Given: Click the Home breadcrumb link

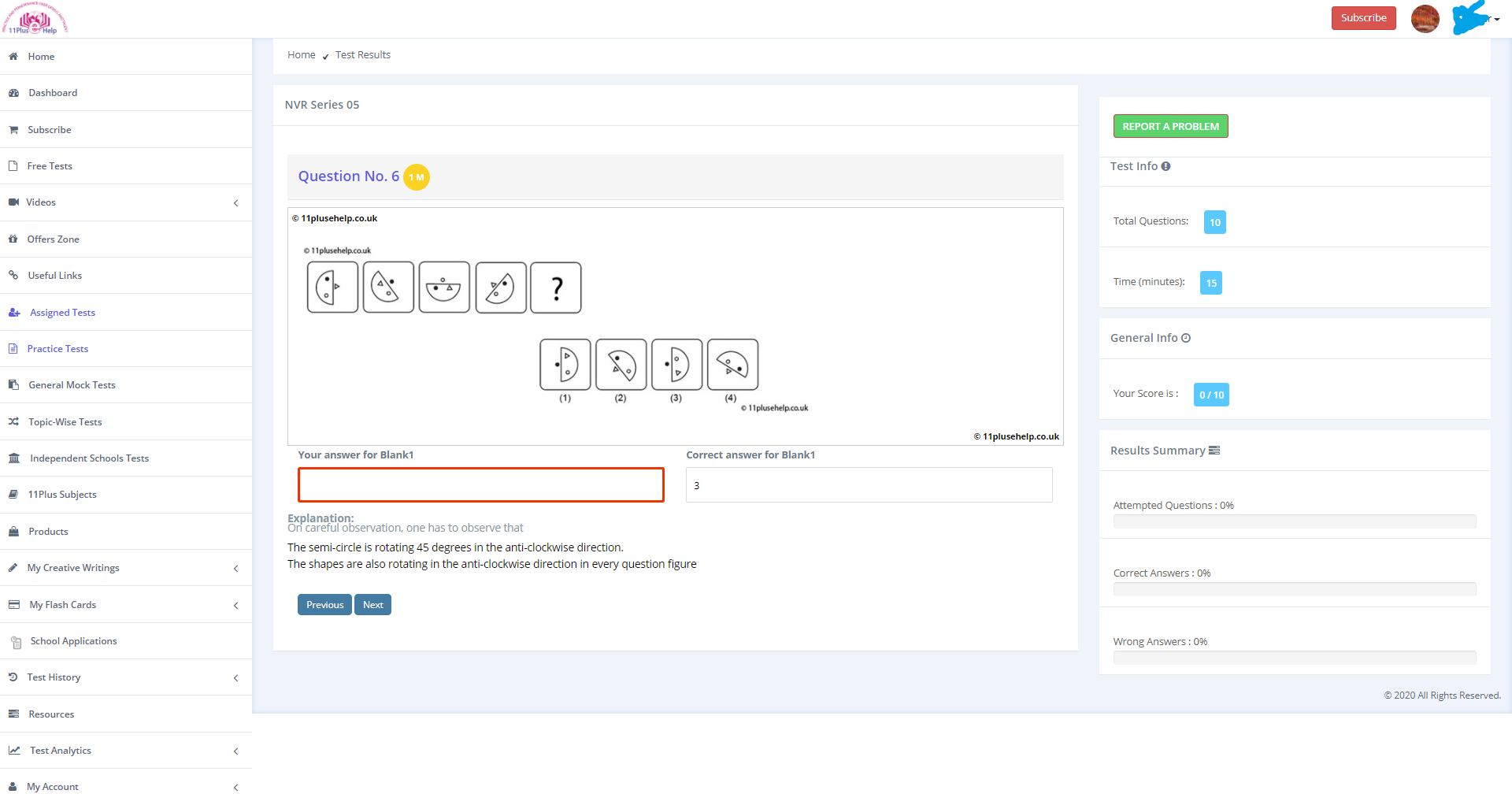Looking at the screenshot, I should point(301,55).
